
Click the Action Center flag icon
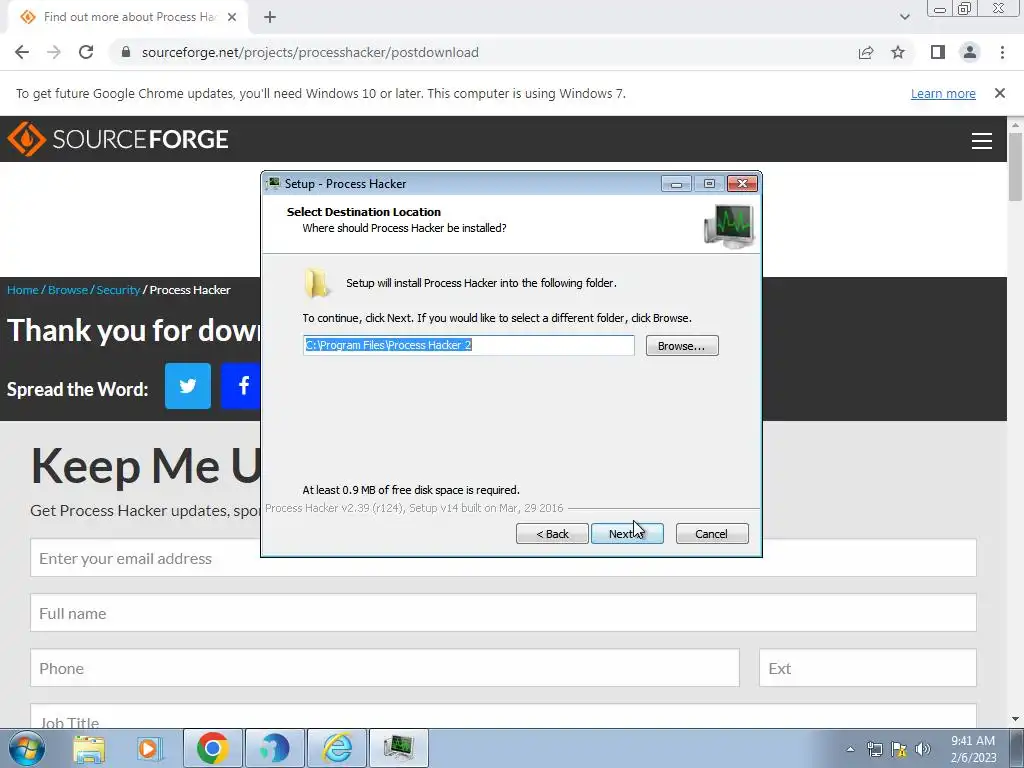tap(899, 749)
